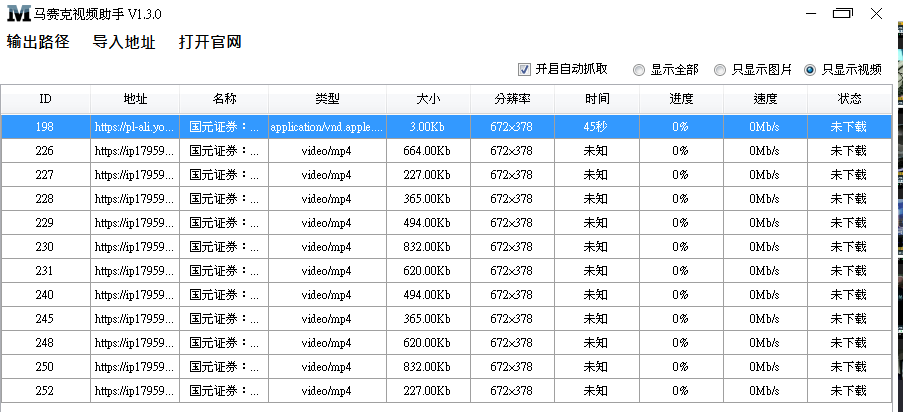Select row with ID 229
903x412 pixels.
point(446,222)
